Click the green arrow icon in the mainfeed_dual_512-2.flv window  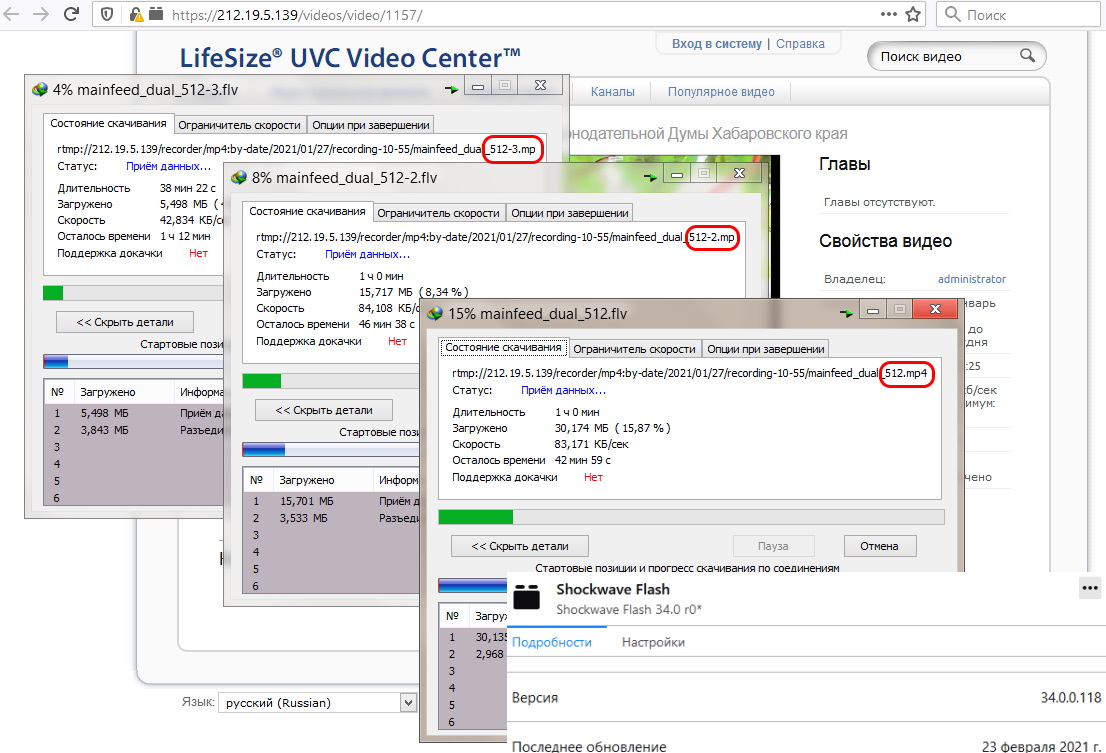[x=650, y=178]
